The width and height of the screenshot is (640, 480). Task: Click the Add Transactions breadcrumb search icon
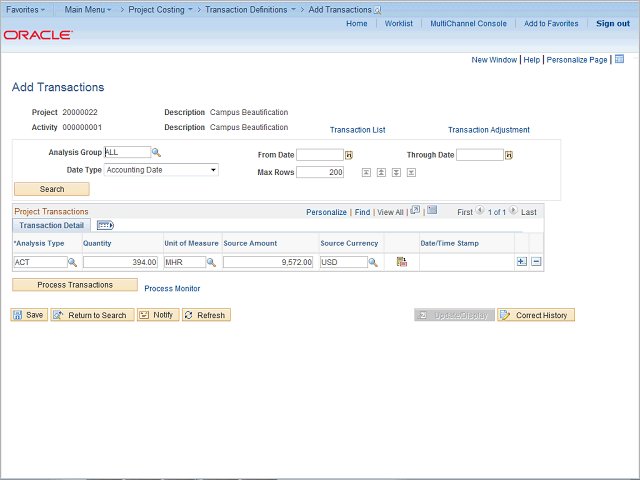click(378, 10)
